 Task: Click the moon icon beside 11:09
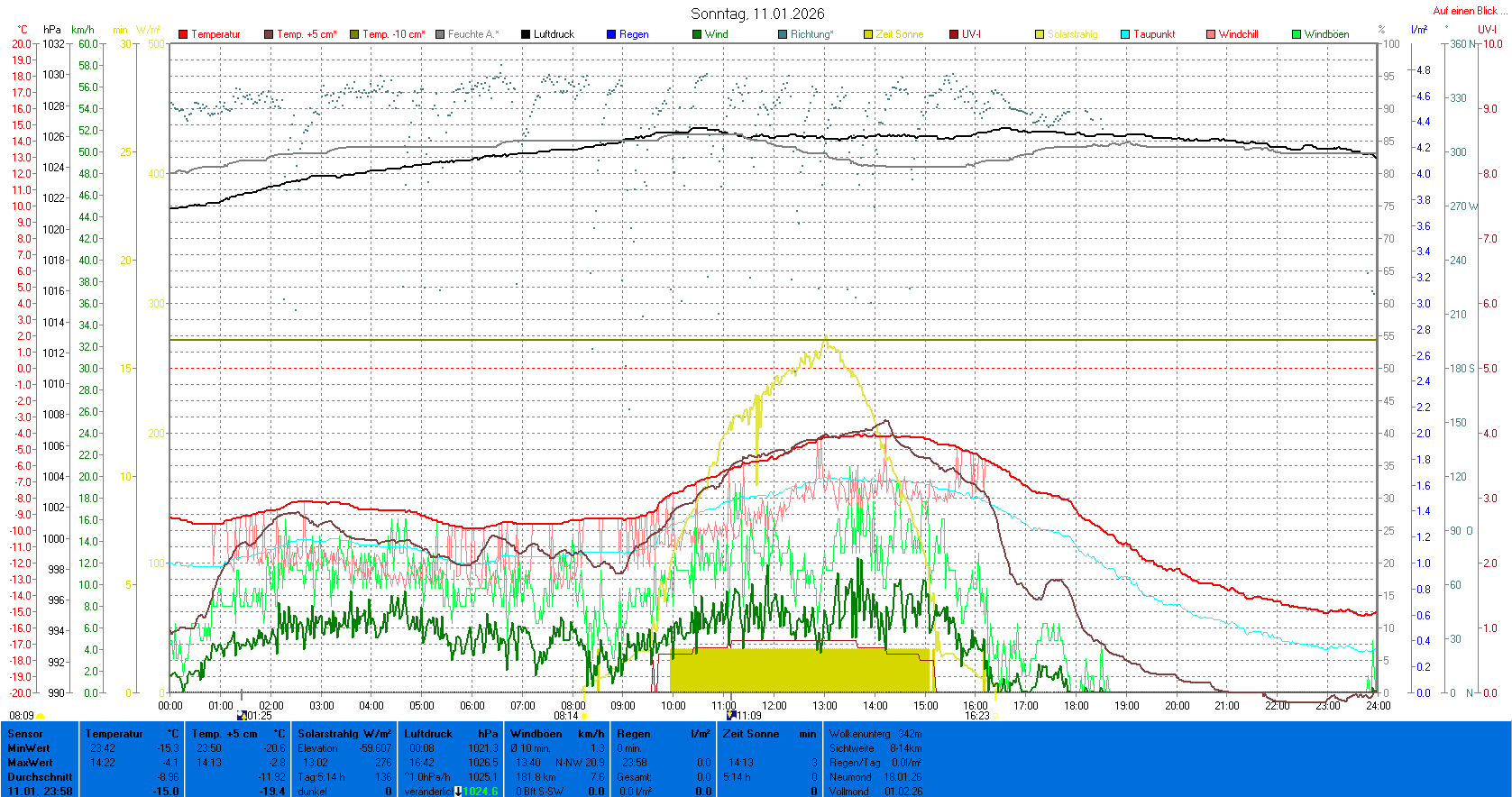point(731,716)
